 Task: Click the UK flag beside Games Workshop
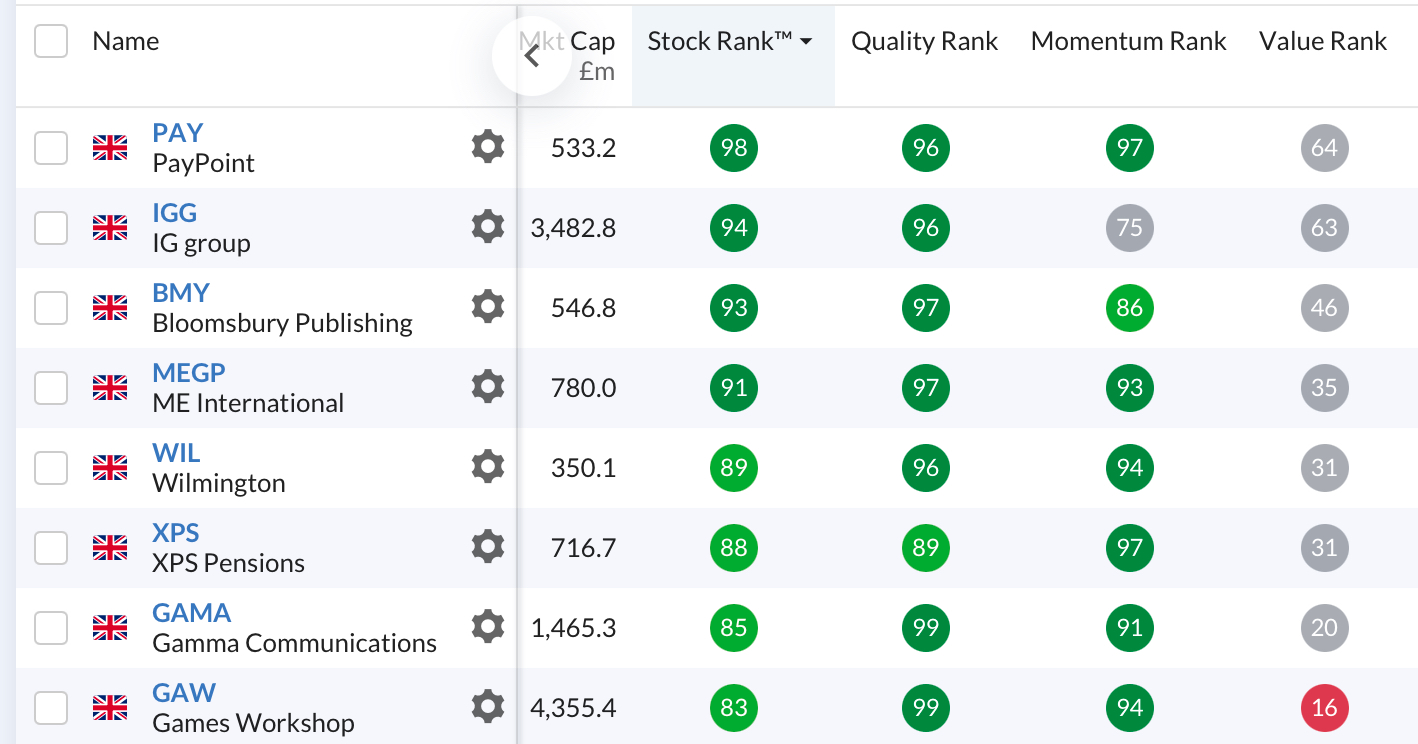(110, 708)
